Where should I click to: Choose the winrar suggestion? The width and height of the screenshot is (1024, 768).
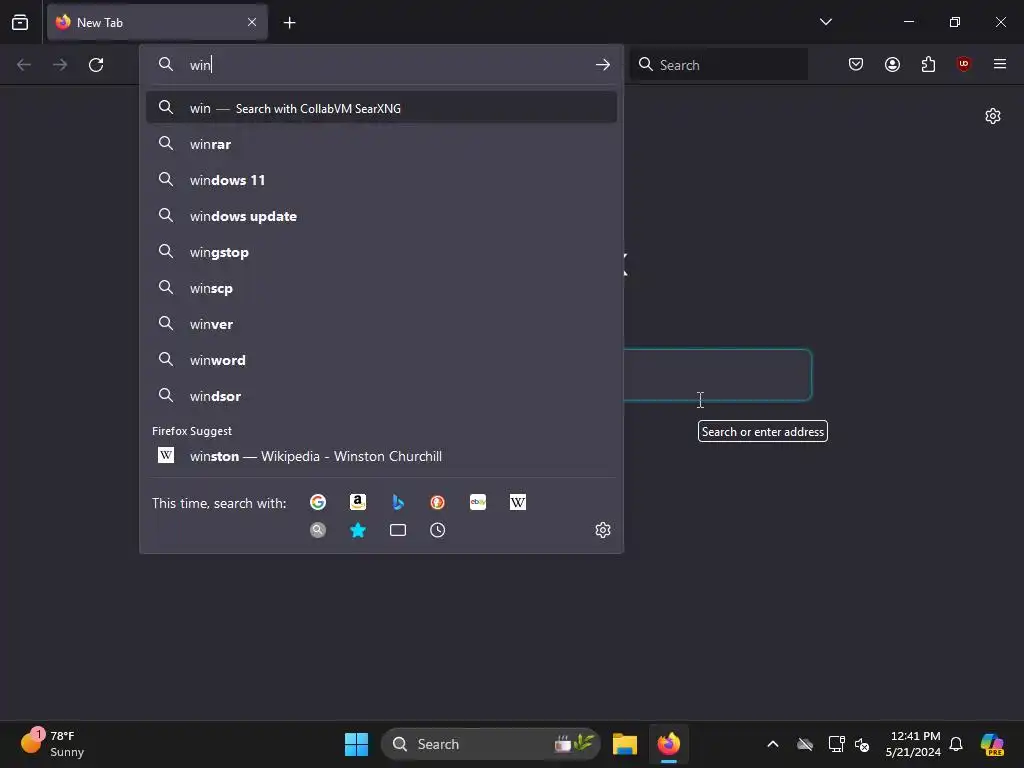381,144
